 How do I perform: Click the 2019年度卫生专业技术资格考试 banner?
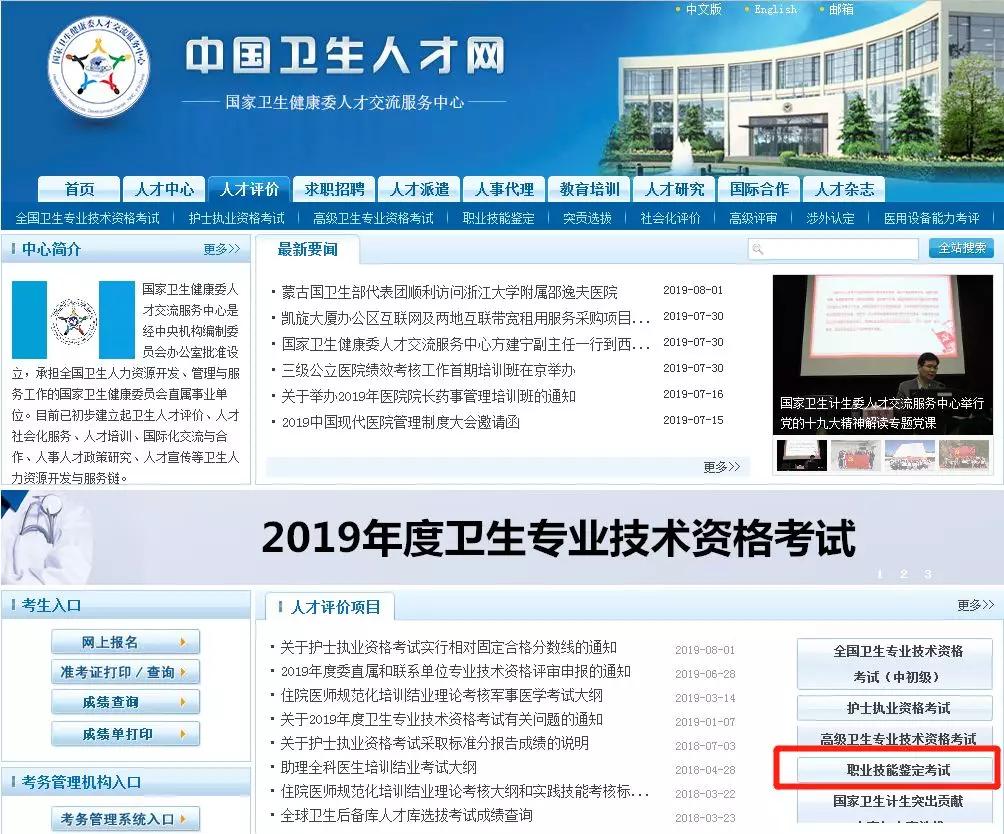pyautogui.click(x=502, y=538)
